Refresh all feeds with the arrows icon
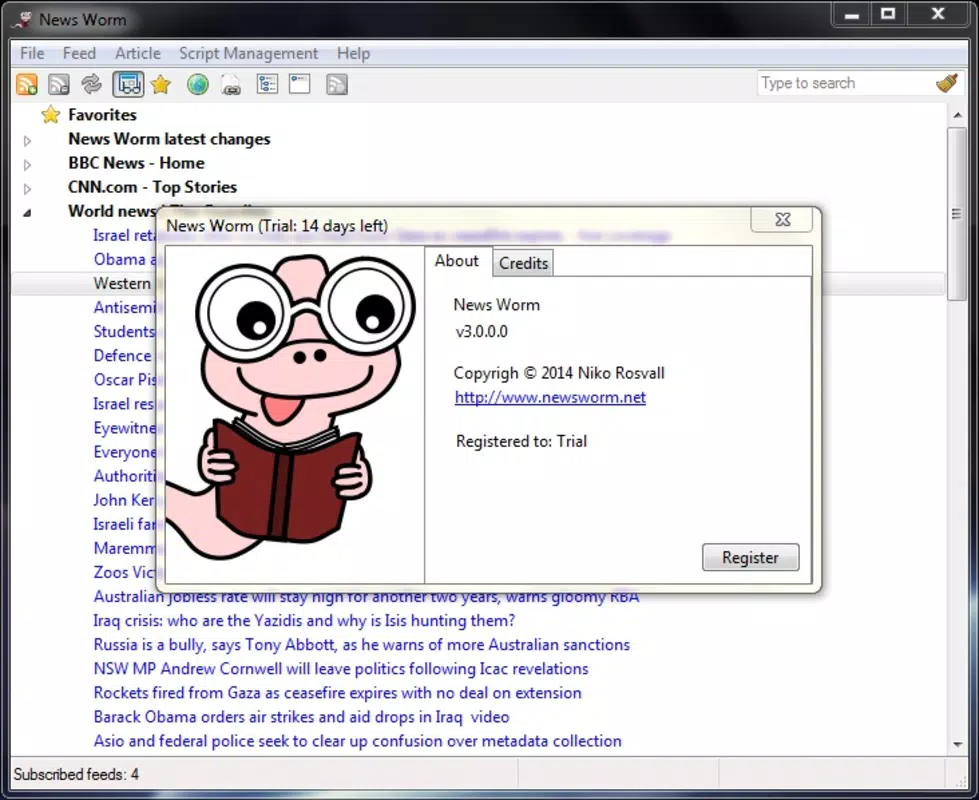The height and width of the screenshot is (800, 979). (x=92, y=84)
